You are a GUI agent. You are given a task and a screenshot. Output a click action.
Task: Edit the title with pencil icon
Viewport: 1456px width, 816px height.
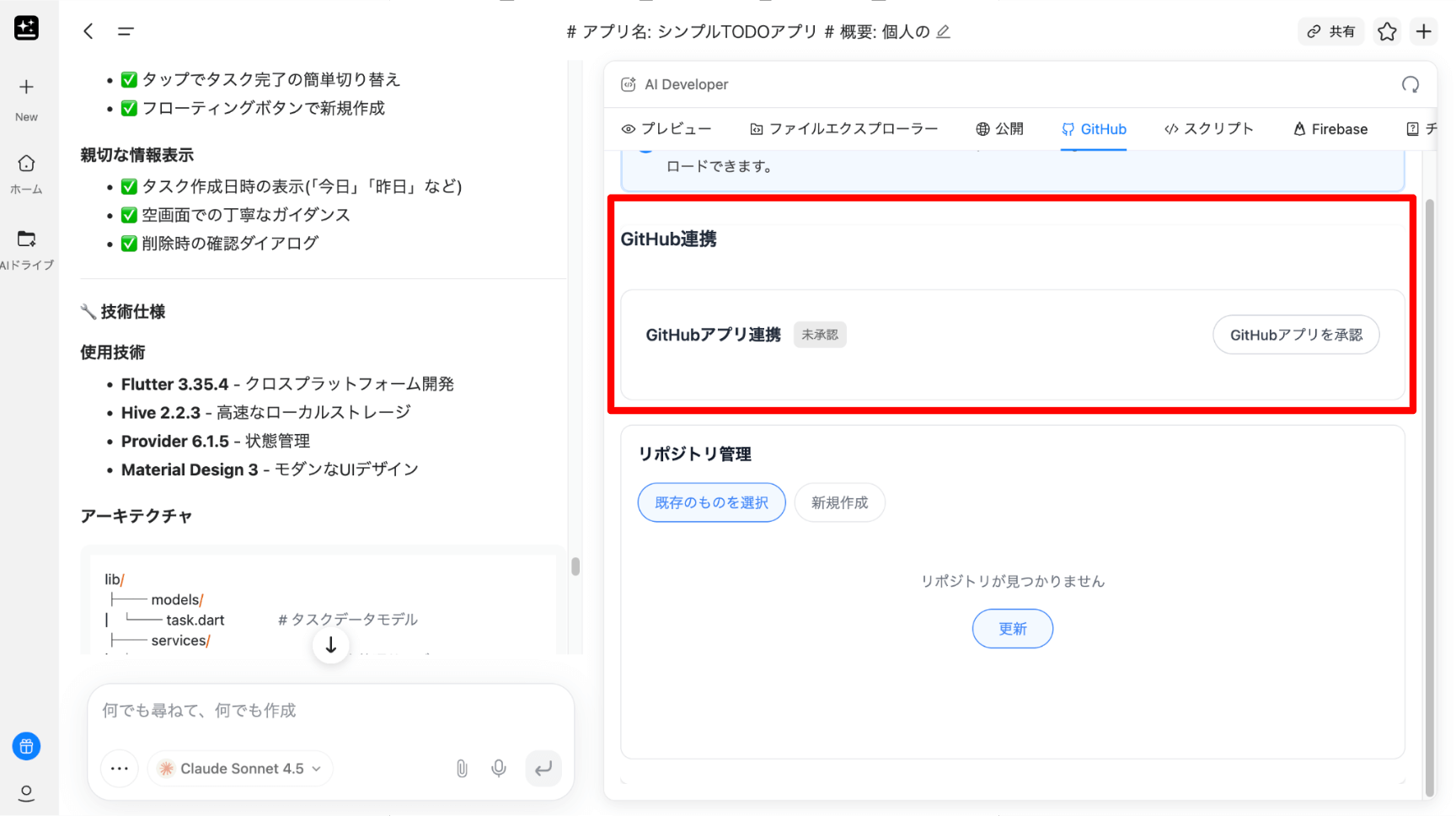pyautogui.click(x=944, y=32)
